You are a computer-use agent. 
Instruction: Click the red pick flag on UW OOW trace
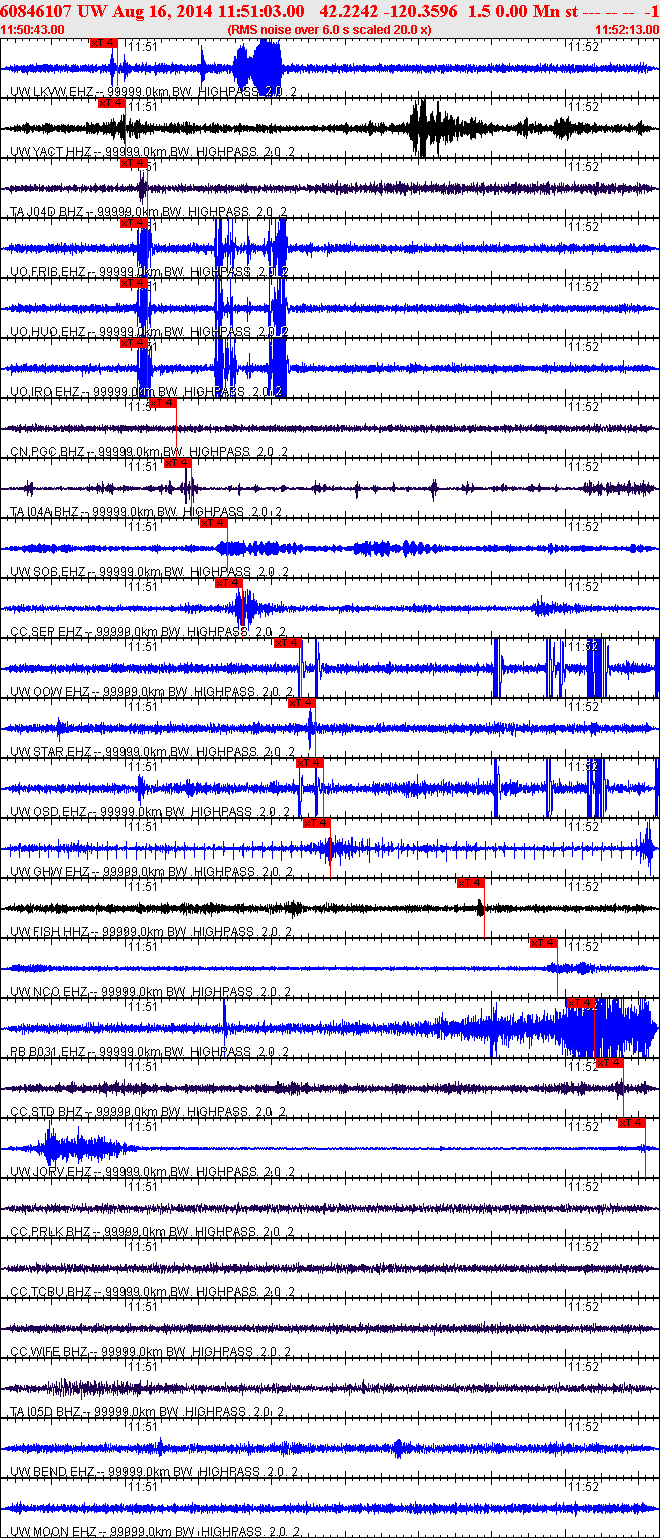288,643
